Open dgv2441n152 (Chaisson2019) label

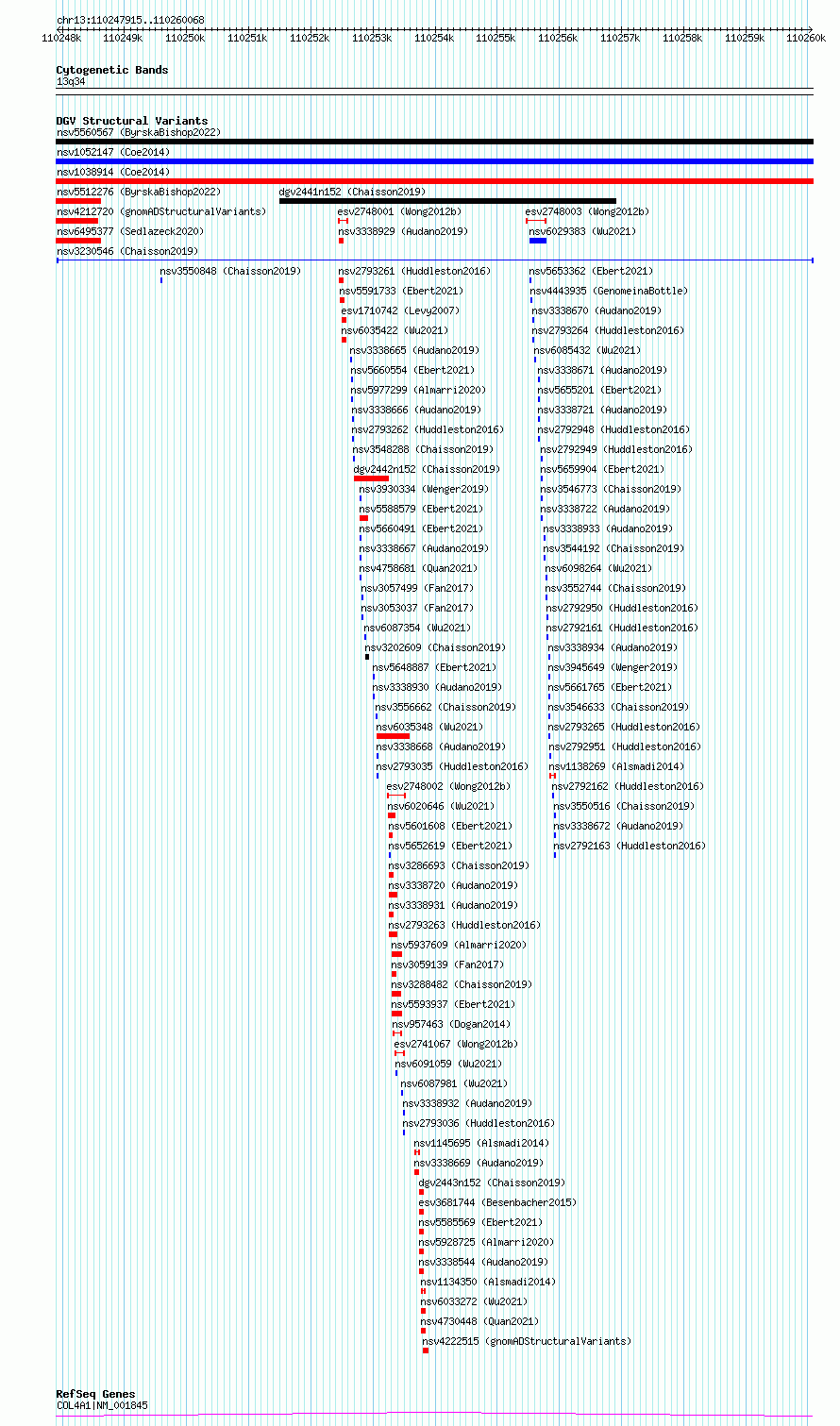[352, 192]
